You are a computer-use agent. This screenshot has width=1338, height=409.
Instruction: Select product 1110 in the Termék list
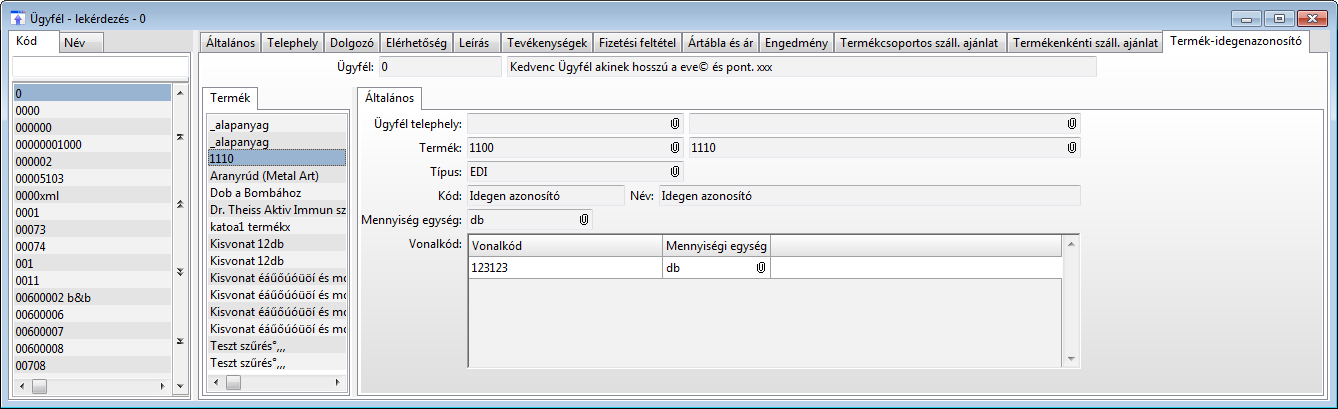point(277,158)
